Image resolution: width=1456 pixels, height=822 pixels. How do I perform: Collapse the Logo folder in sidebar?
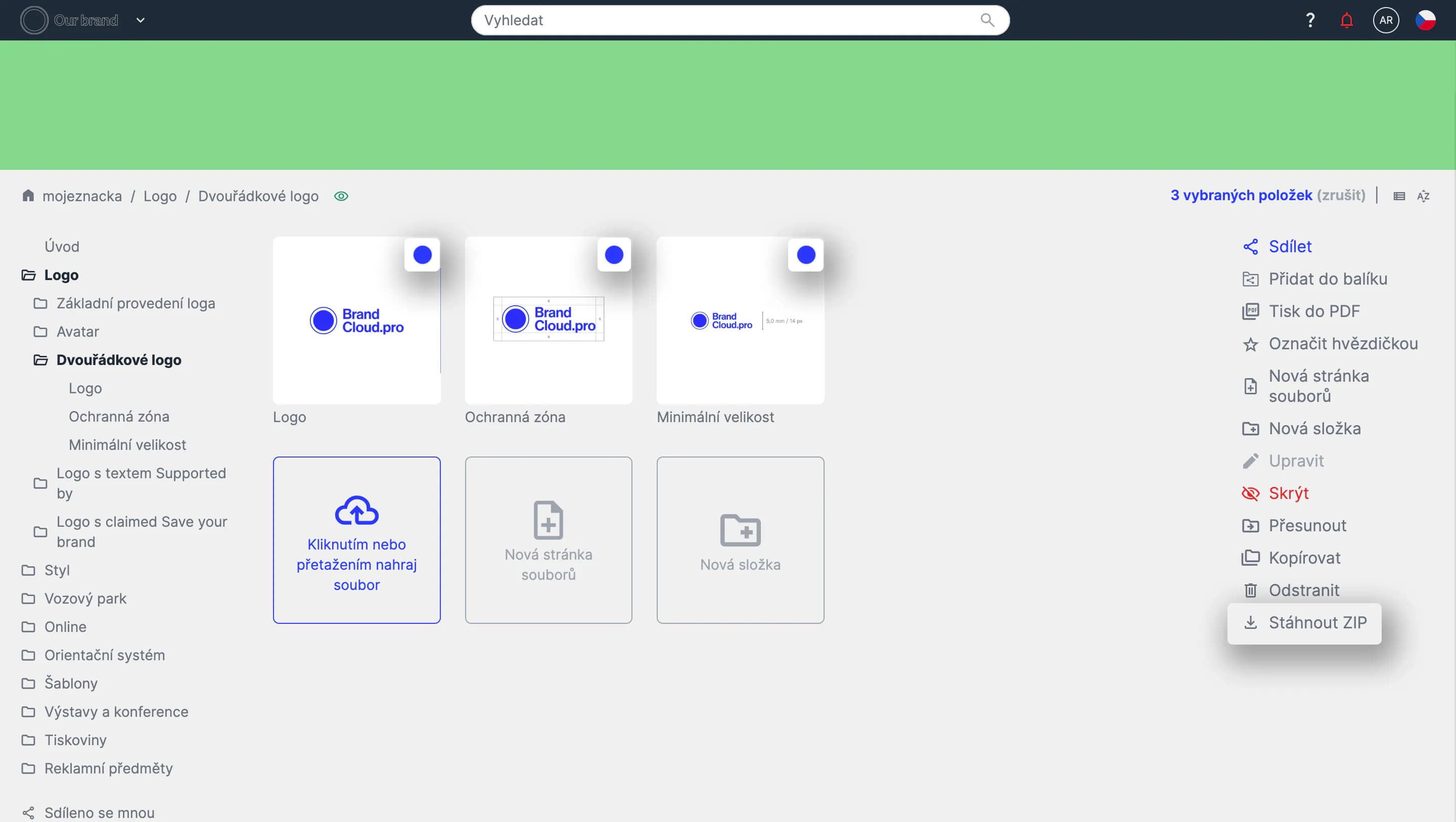click(28, 276)
